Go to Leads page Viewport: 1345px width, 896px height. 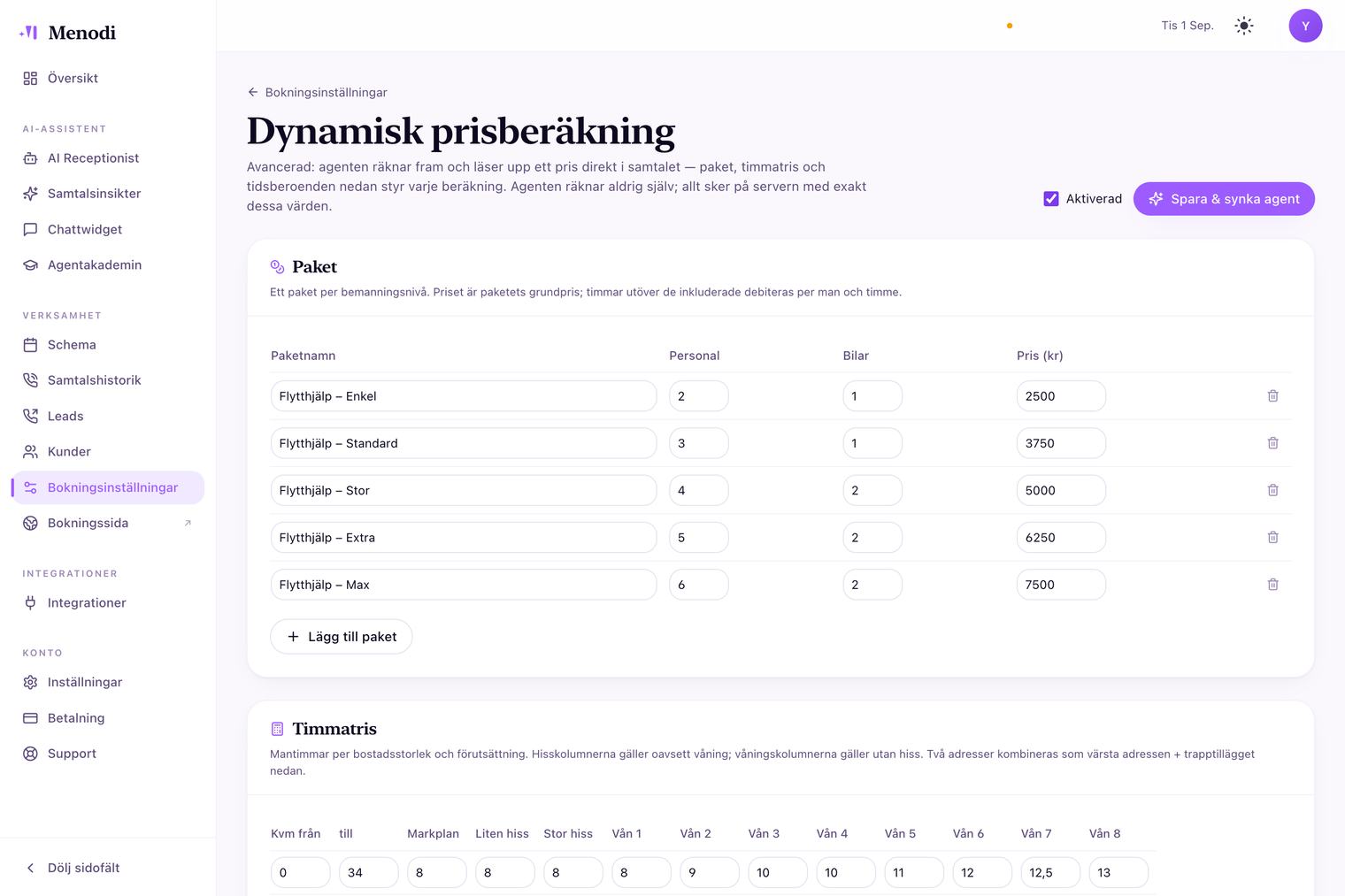coord(108,416)
